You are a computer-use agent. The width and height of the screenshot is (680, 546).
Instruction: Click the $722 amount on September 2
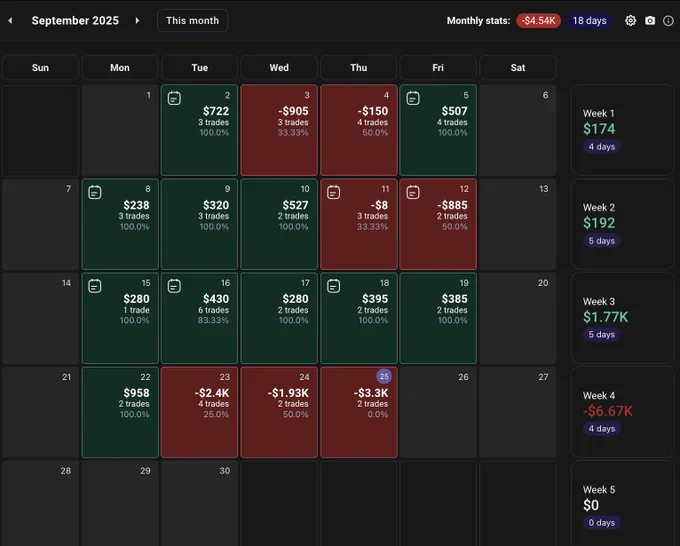coord(216,111)
